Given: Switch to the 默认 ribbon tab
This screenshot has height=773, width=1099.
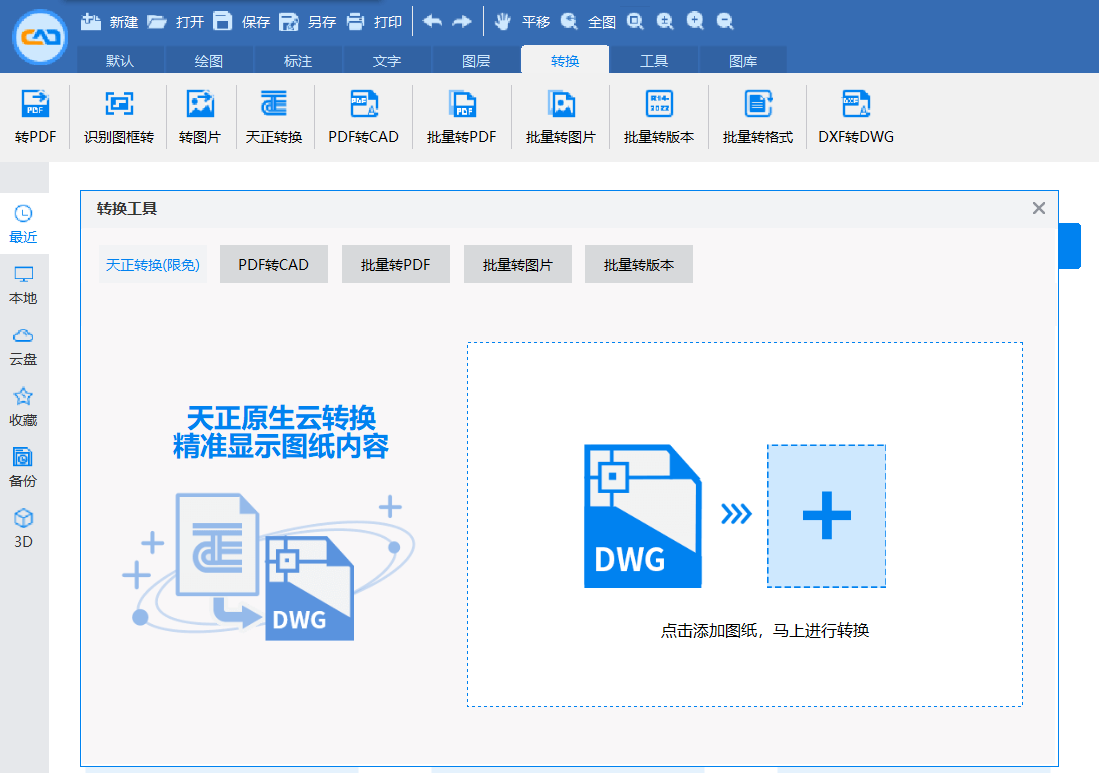Looking at the screenshot, I should (x=120, y=60).
